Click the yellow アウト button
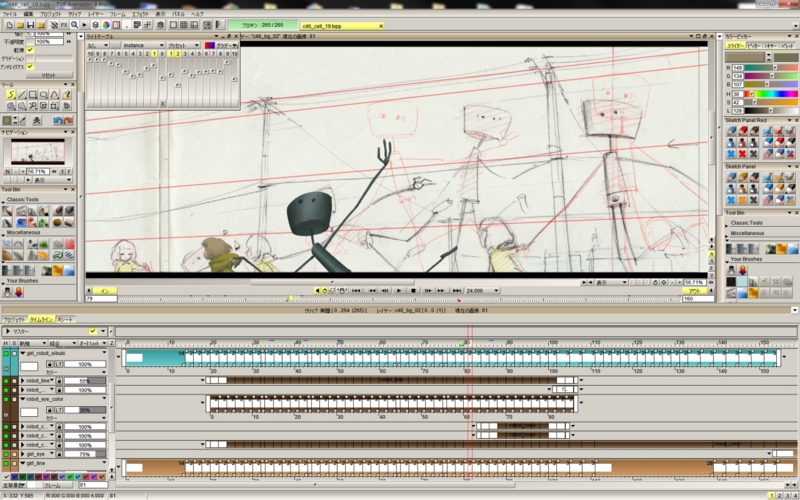800x500 pixels. pyautogui.click(x=694, y=291)
